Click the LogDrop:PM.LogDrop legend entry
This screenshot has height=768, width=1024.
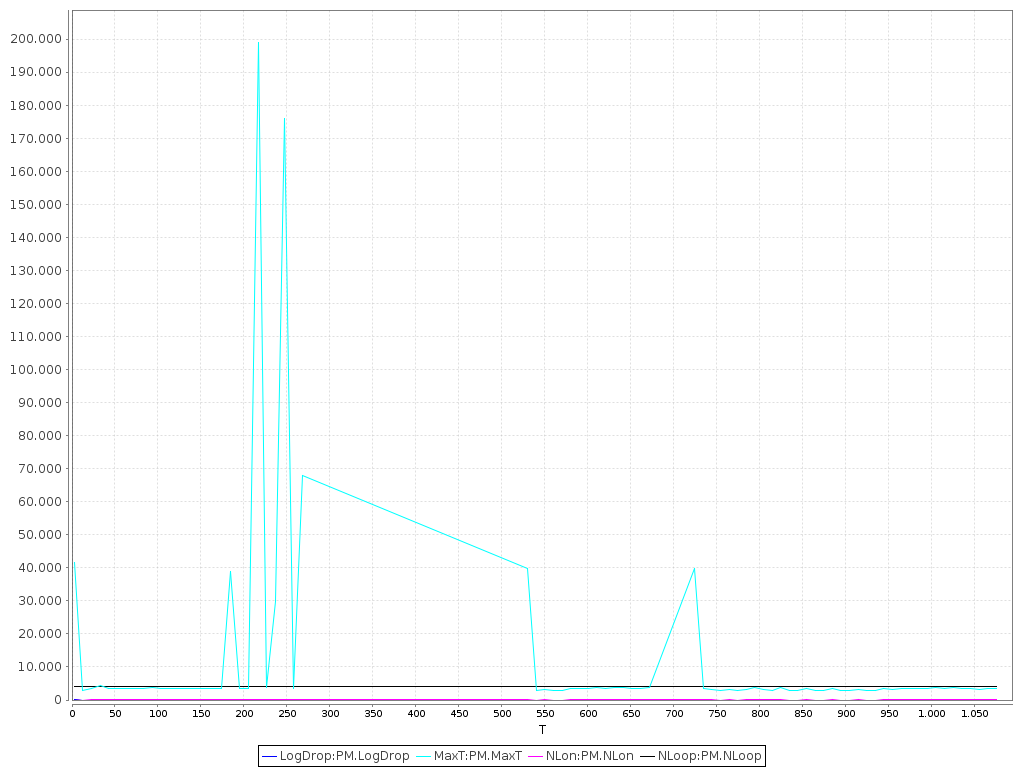tap(336, 756)
